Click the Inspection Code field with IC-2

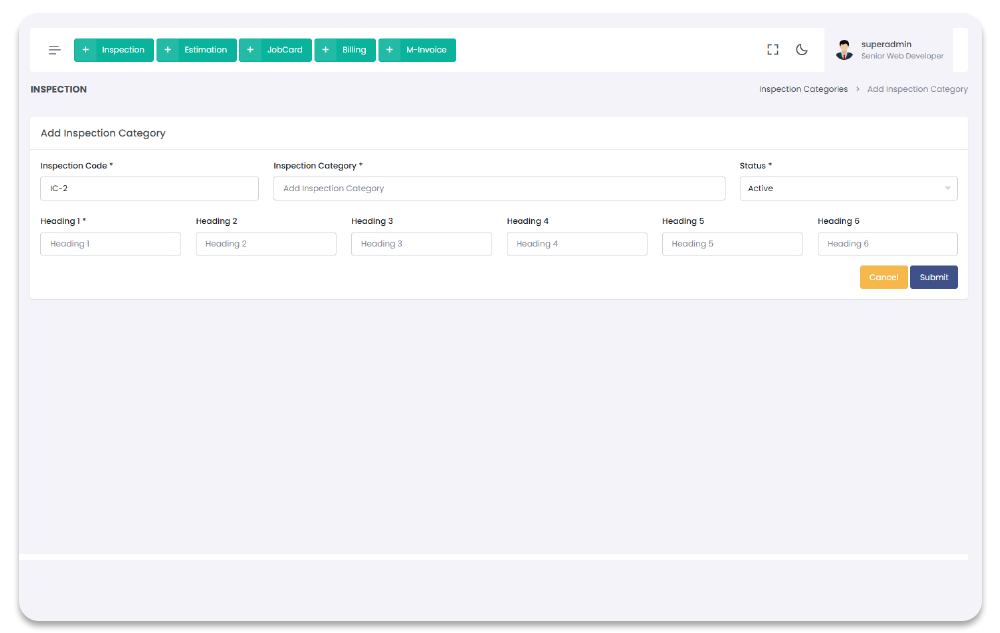[149, 188]
